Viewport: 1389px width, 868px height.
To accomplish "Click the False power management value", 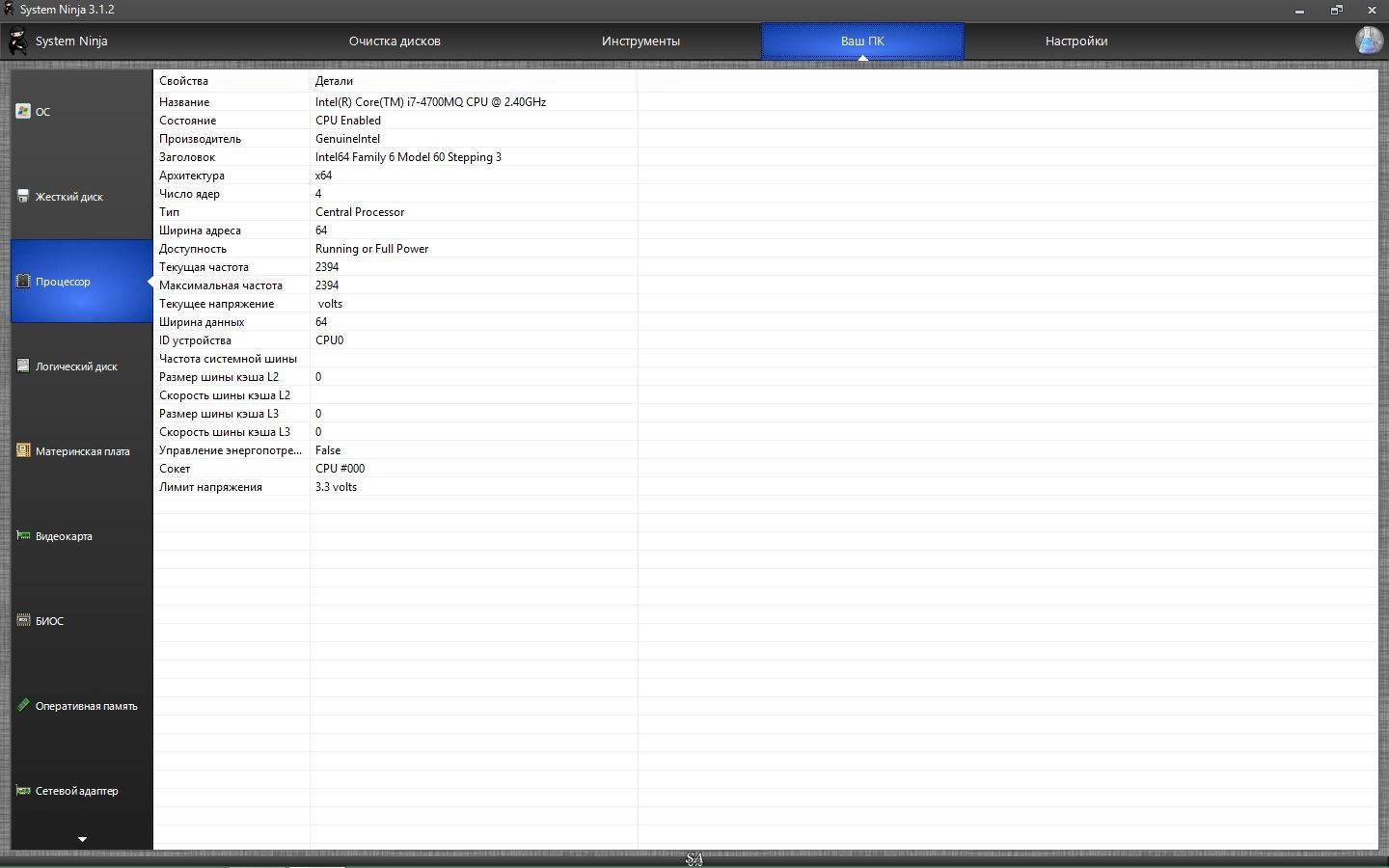I will pyautogui.click(x=328, y=450).
